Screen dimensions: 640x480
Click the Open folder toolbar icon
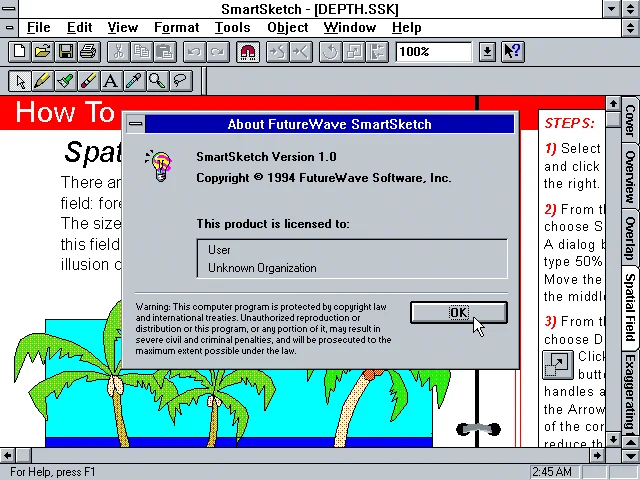point(42,52)
